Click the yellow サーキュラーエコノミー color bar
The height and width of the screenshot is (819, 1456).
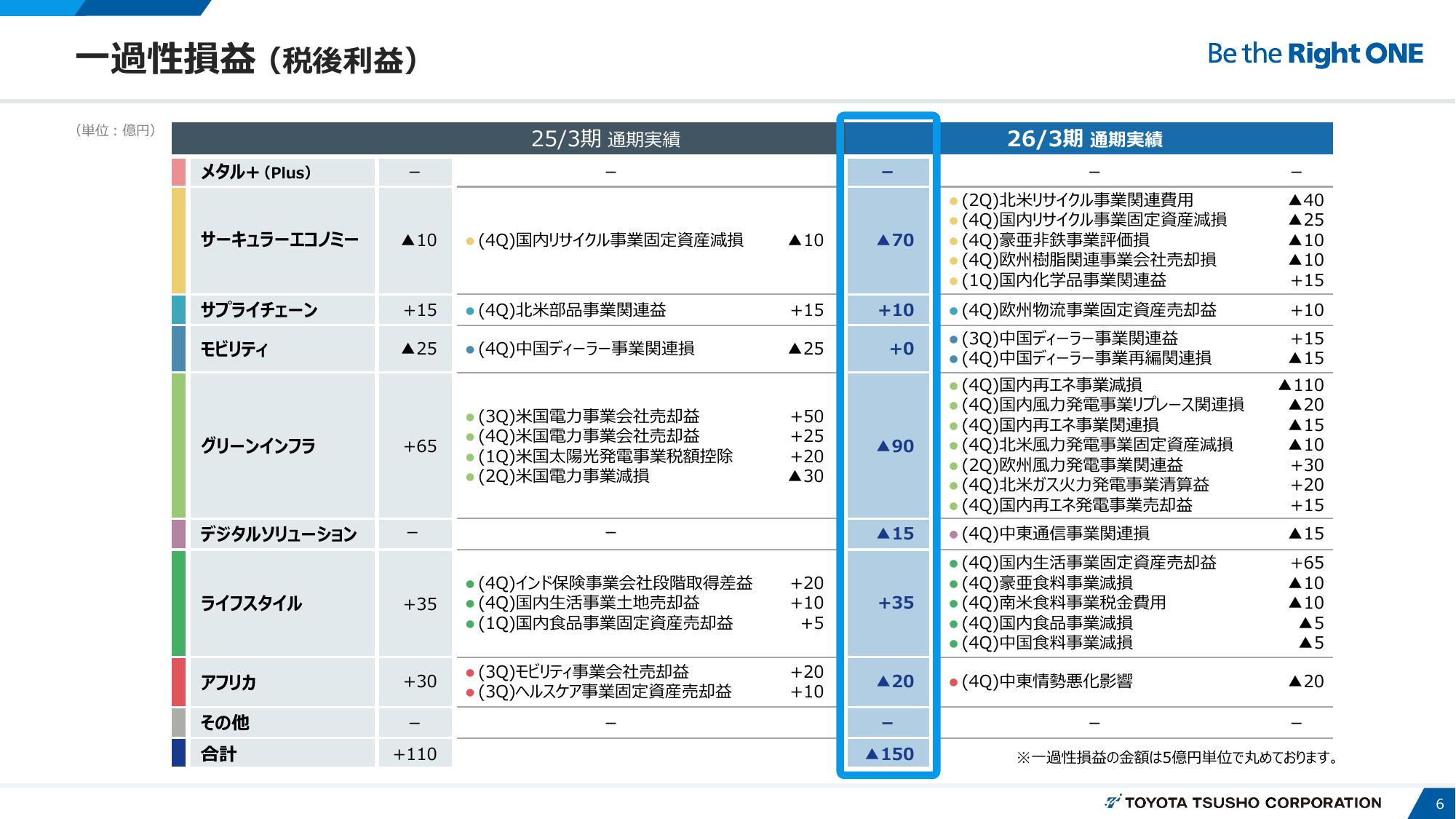click(x=178, y=241)
